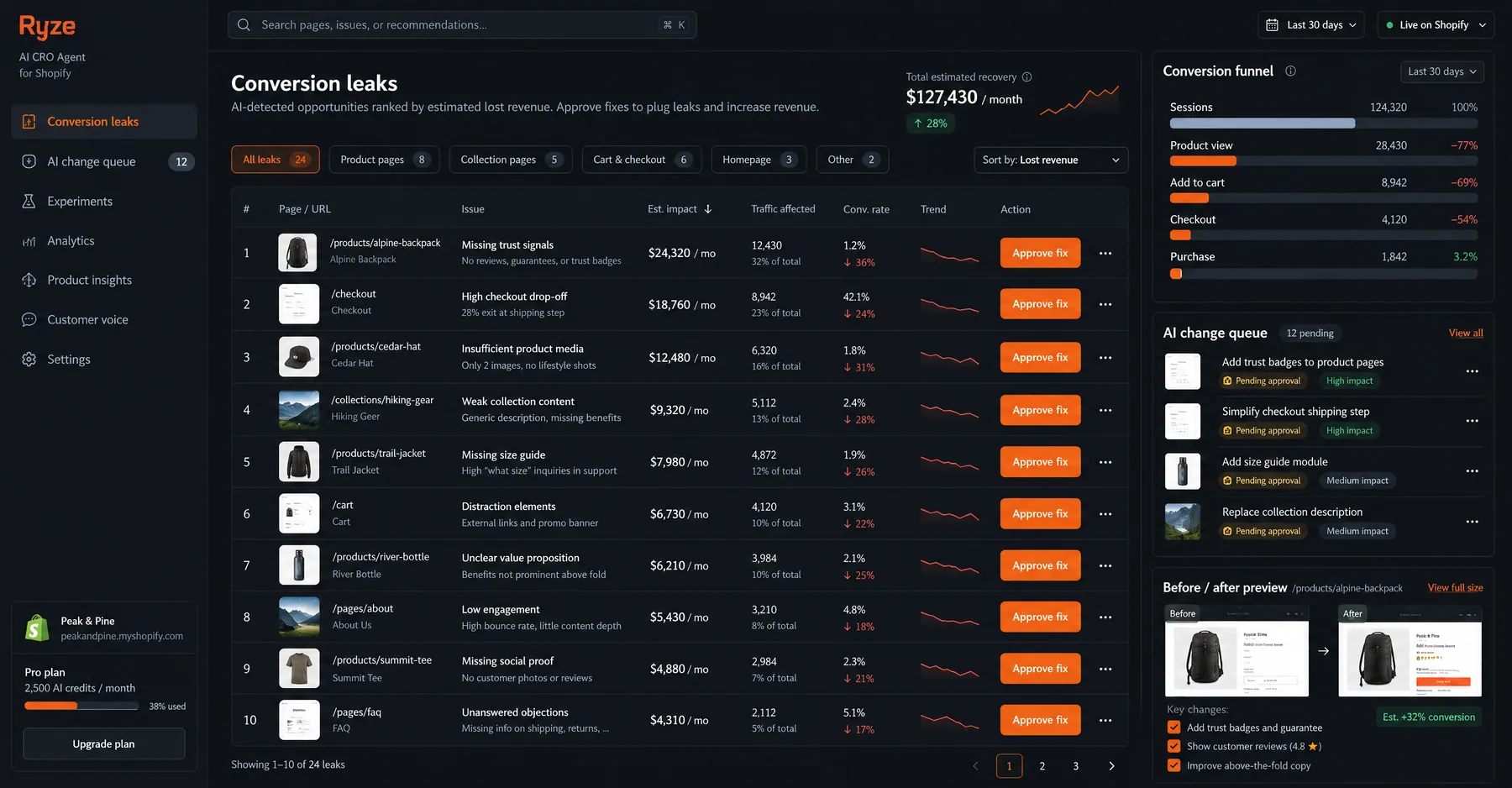
Task: Approve fix for /products/cedar-hat
Action: pyautogui.click(x=1040, y=357)
